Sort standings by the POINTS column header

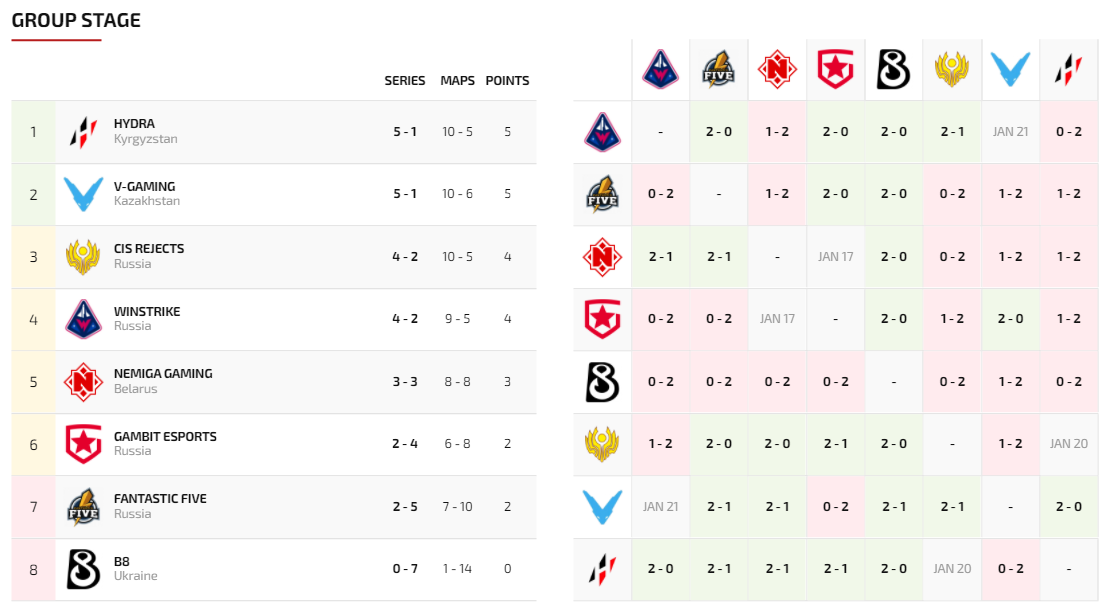[x=507, y=81]
